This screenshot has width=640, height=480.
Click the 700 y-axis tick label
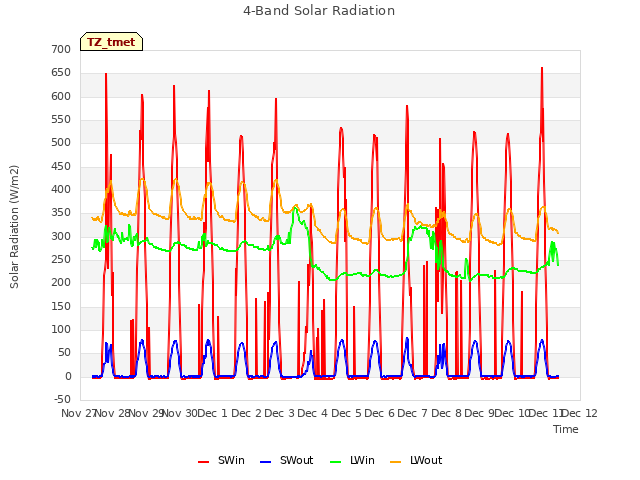(x=61, y=49)
